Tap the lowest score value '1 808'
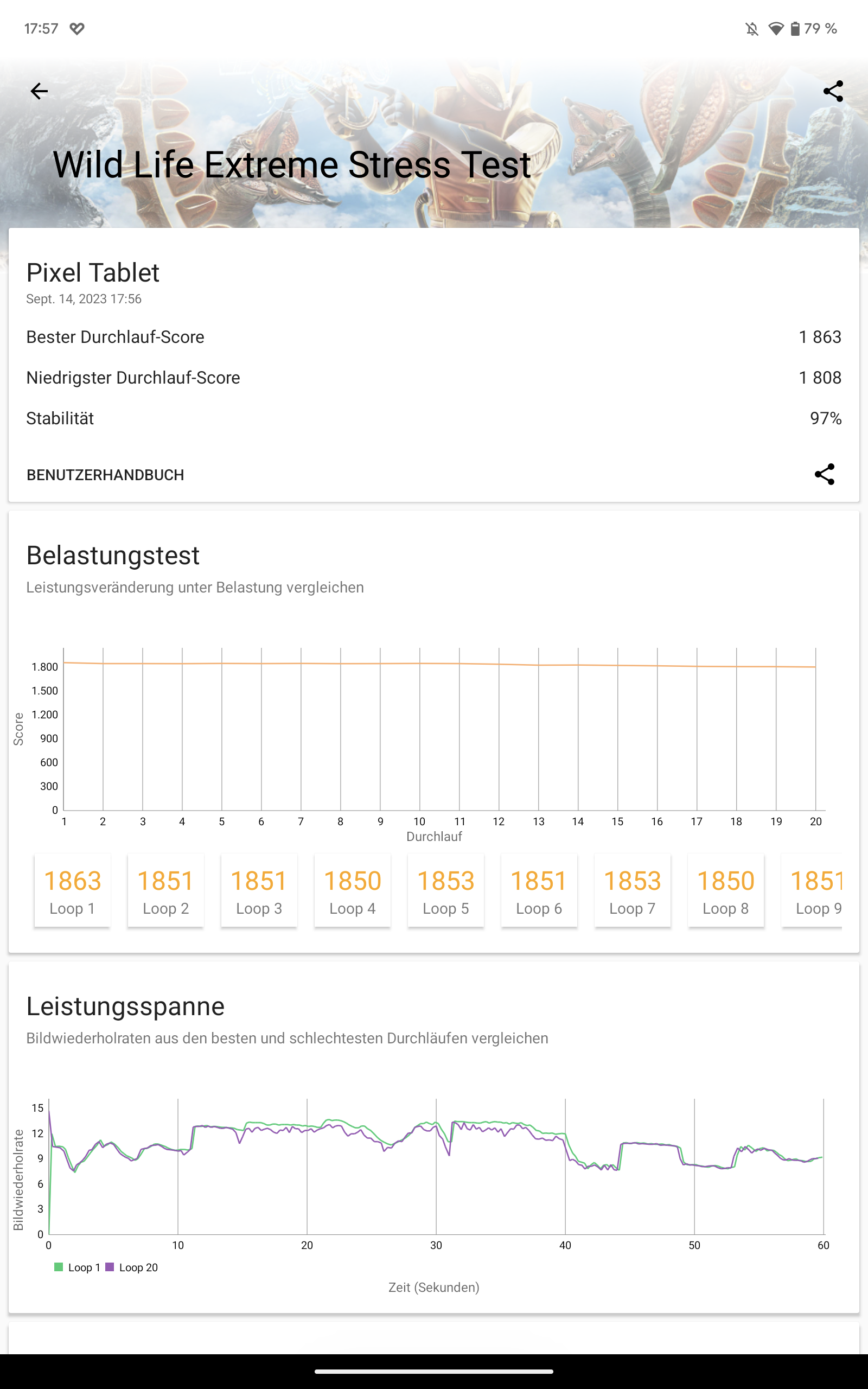Viewport: 868px width, 1389px height. (x=820, y=378)
